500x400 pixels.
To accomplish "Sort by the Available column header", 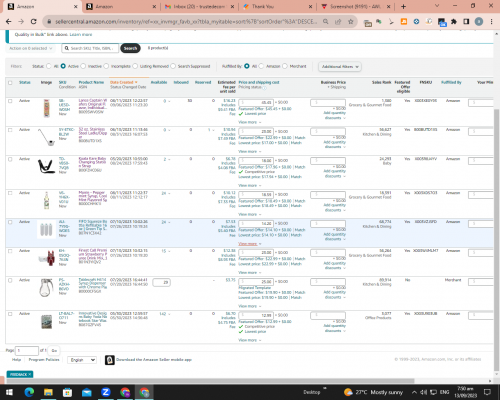I will 159,82.
